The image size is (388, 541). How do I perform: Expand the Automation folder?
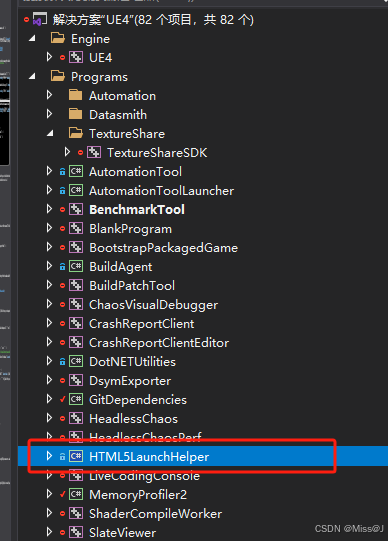tap(49, 95)
